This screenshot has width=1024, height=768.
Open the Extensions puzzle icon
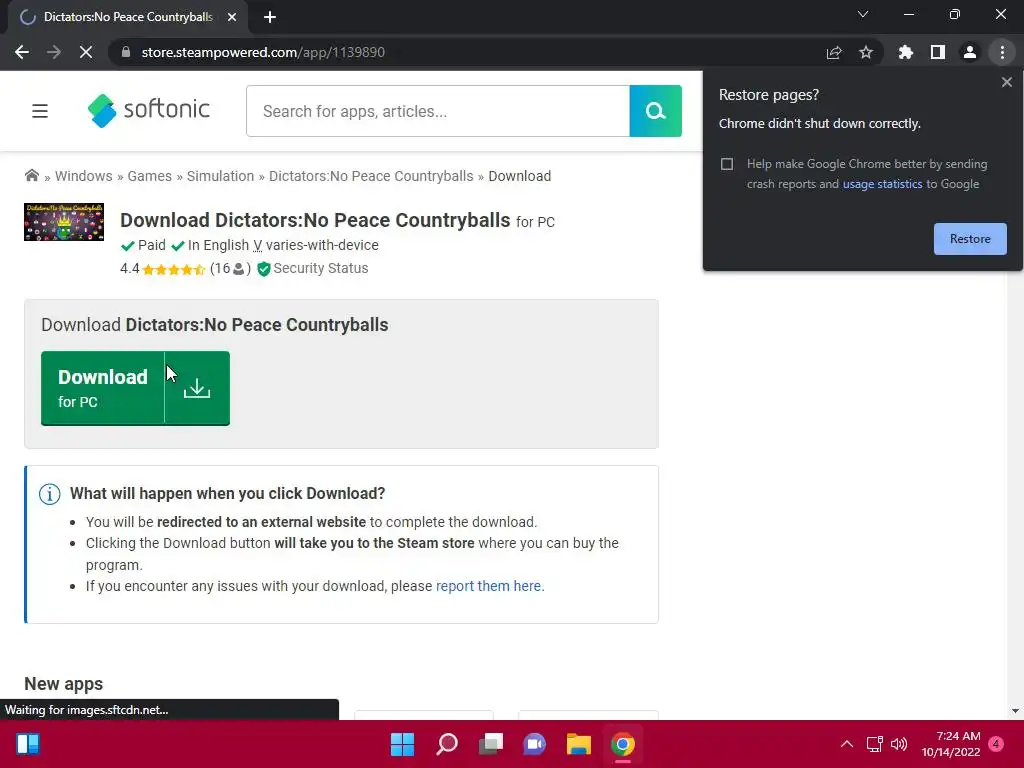(x=906, y=52)
